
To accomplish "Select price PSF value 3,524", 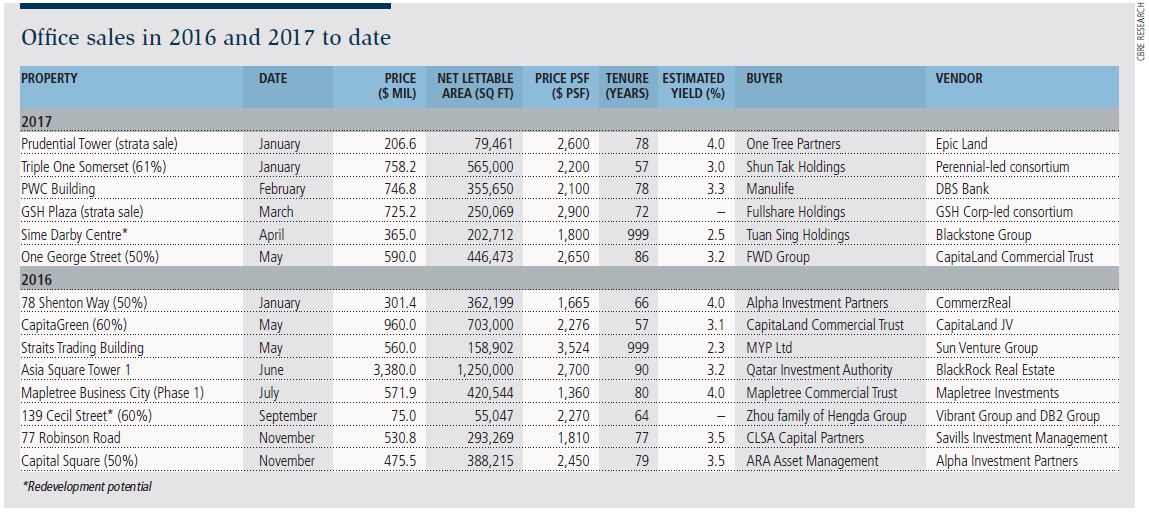I will coord(574,347).
